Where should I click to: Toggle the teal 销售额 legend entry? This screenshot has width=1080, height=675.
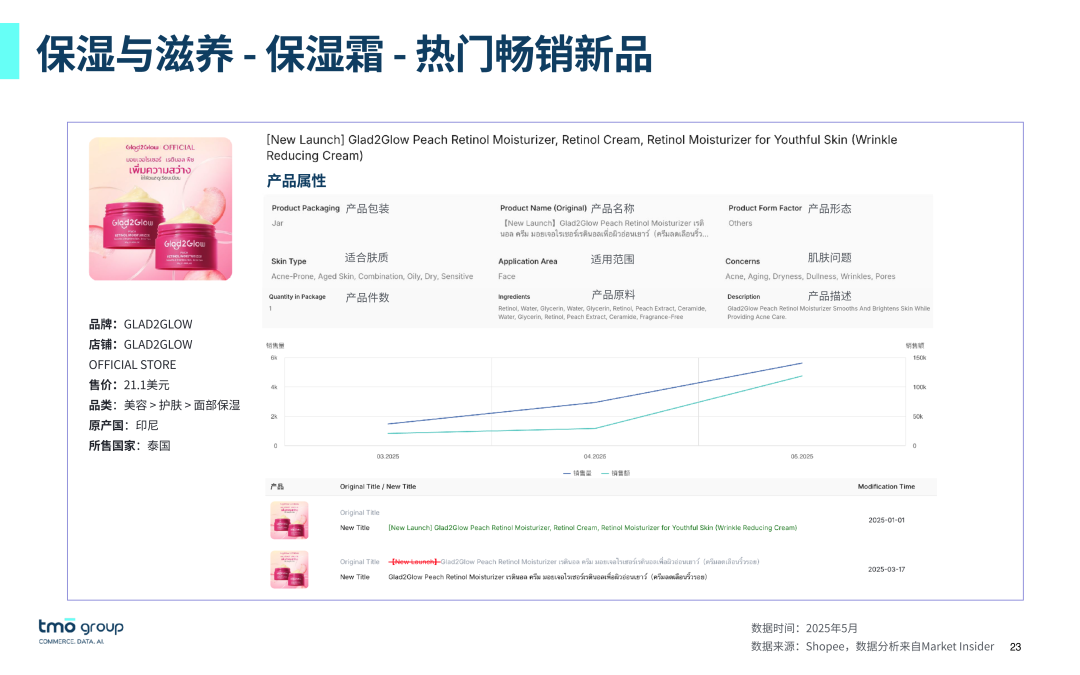click(616, 473)
